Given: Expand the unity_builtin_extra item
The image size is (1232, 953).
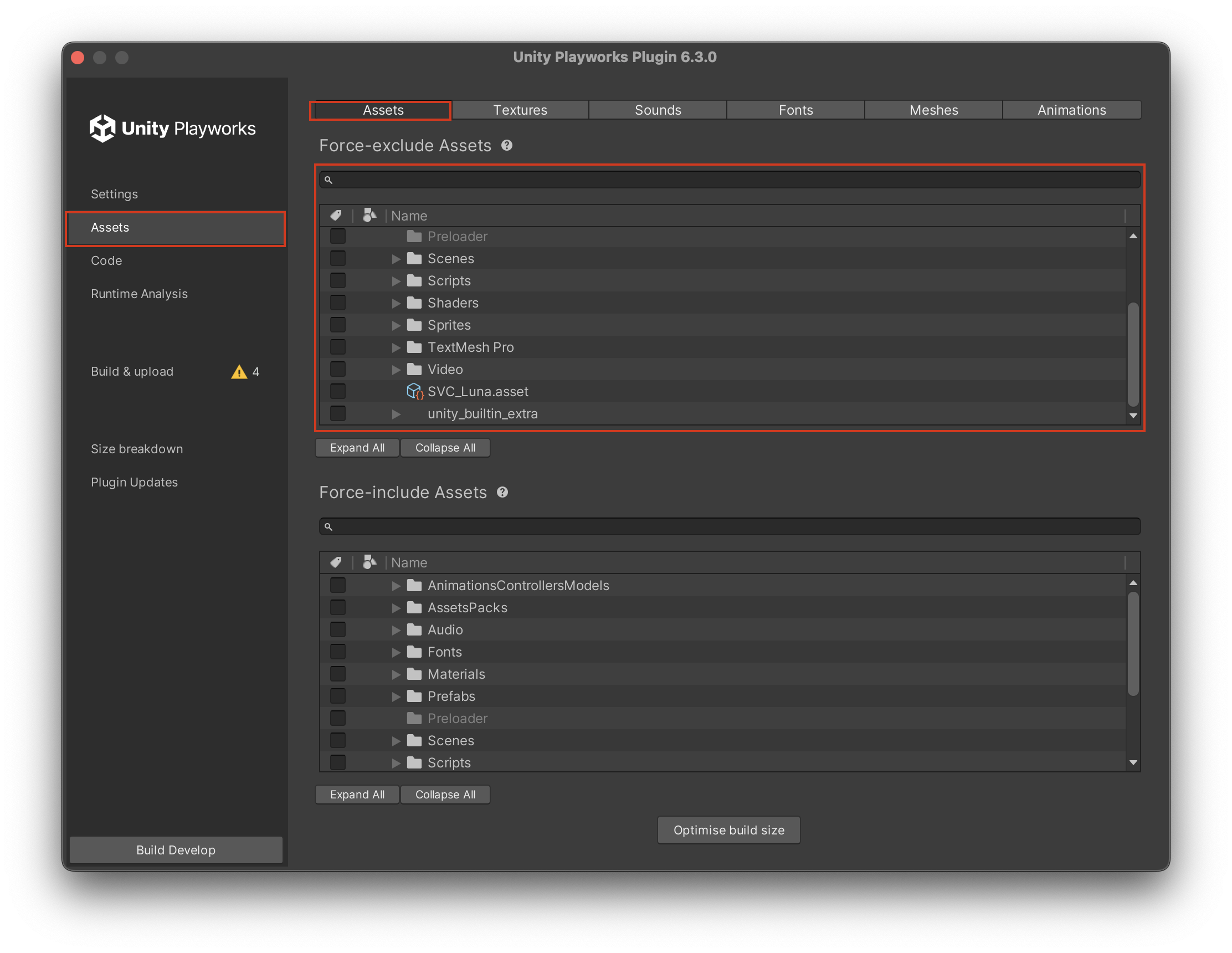Looking at the screenshot, I should pos(396,414).
